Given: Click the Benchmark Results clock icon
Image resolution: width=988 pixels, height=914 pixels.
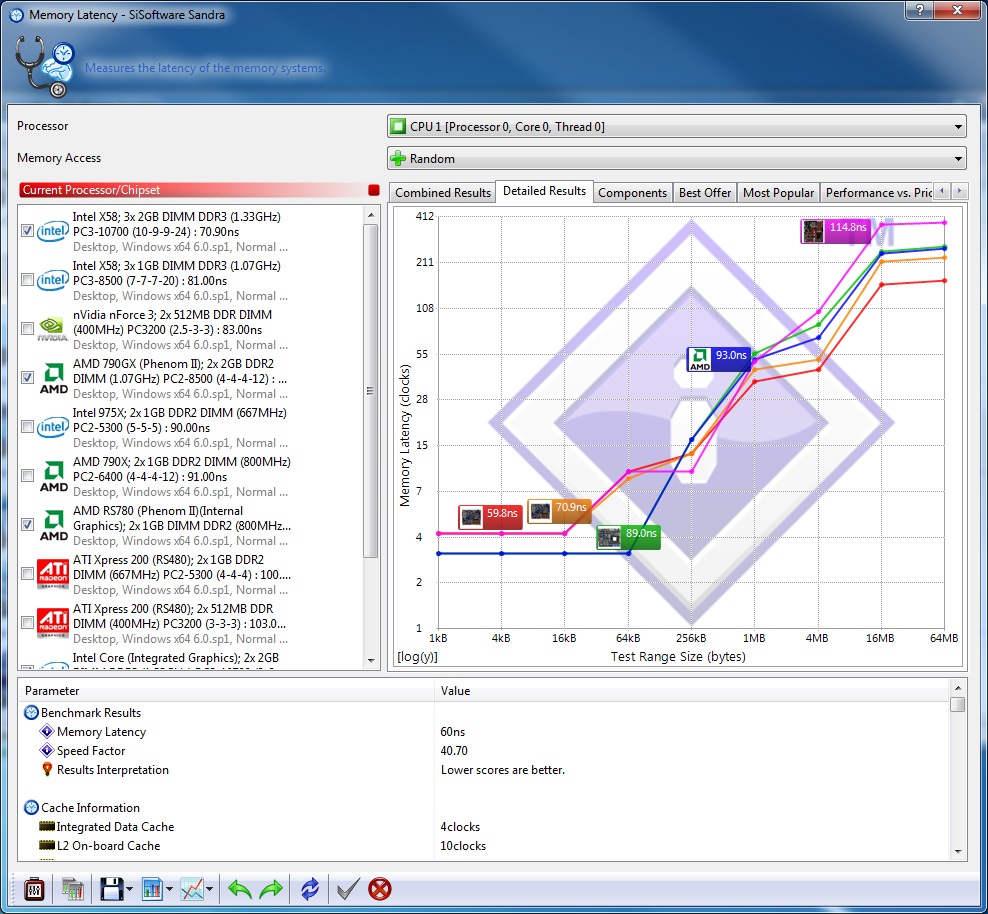Looking at the screenshot, I should point(31,712).
